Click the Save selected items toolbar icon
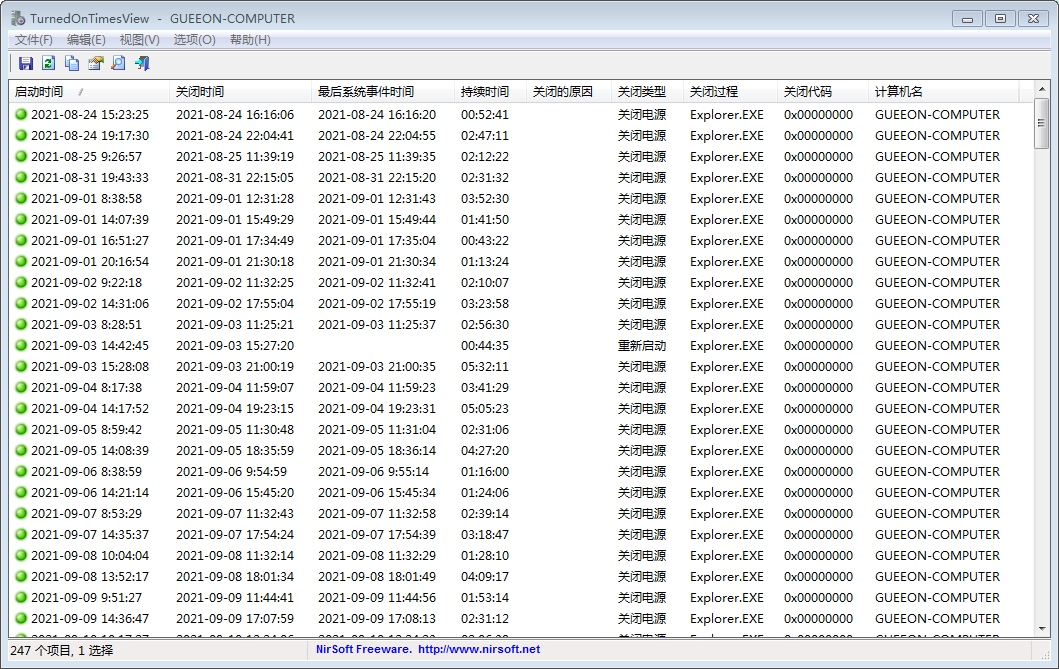This screenshot has height=669, width=1059. (x=26, y=64)
